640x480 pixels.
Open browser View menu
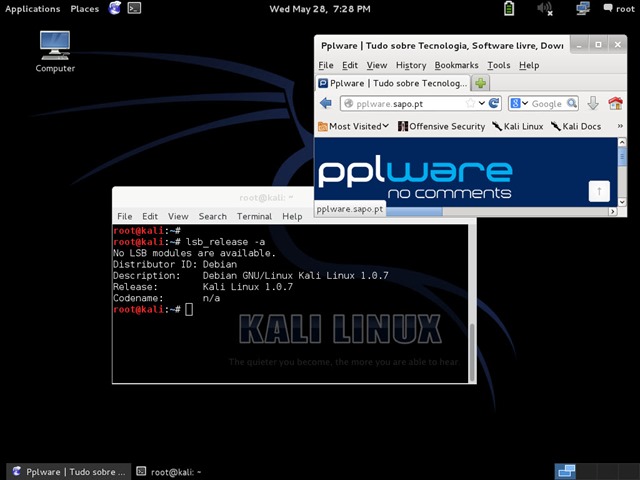tap(376, 65)
